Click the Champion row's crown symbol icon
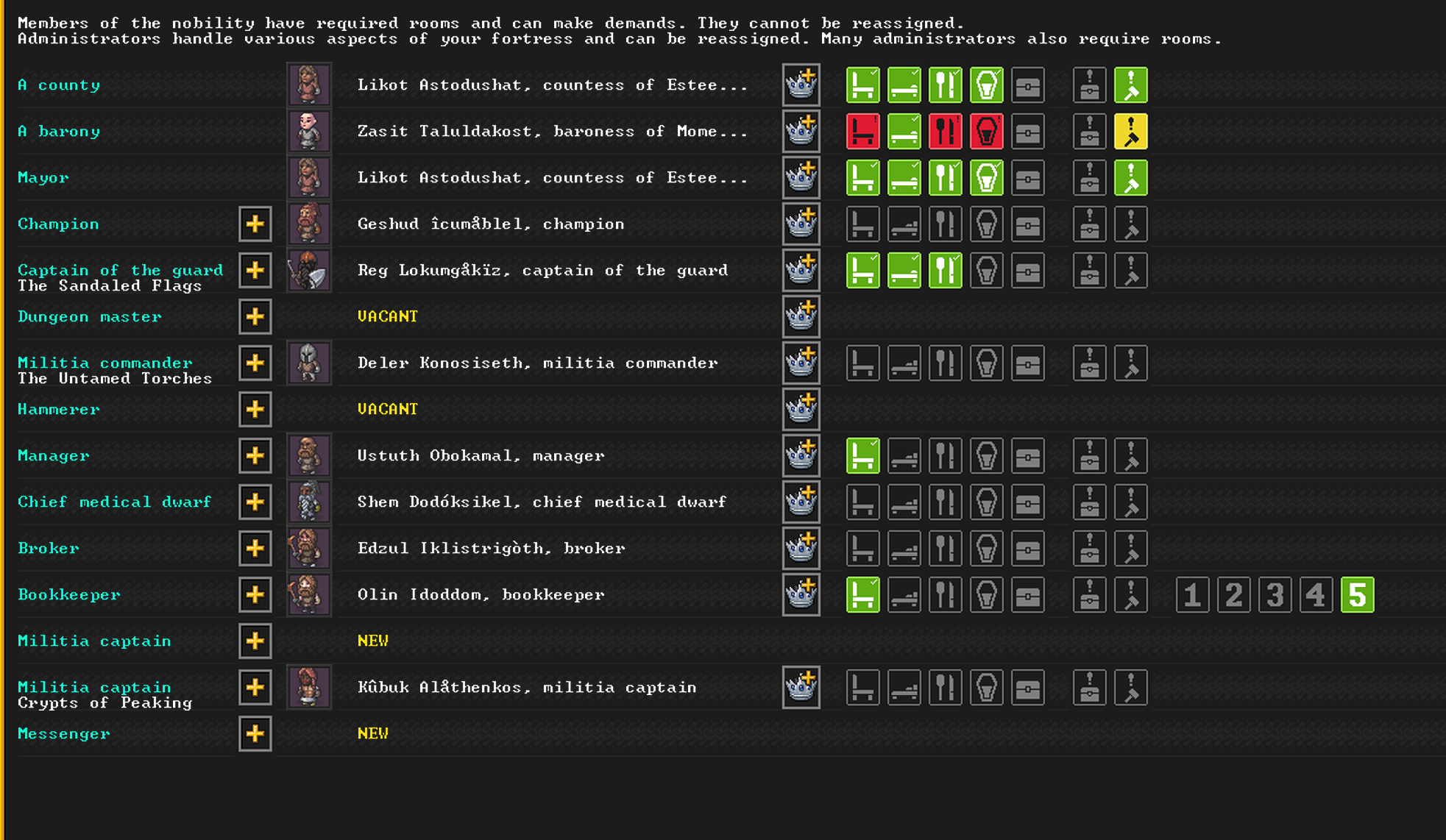Viewport: 1446px width, 840px height. (801, 224)
